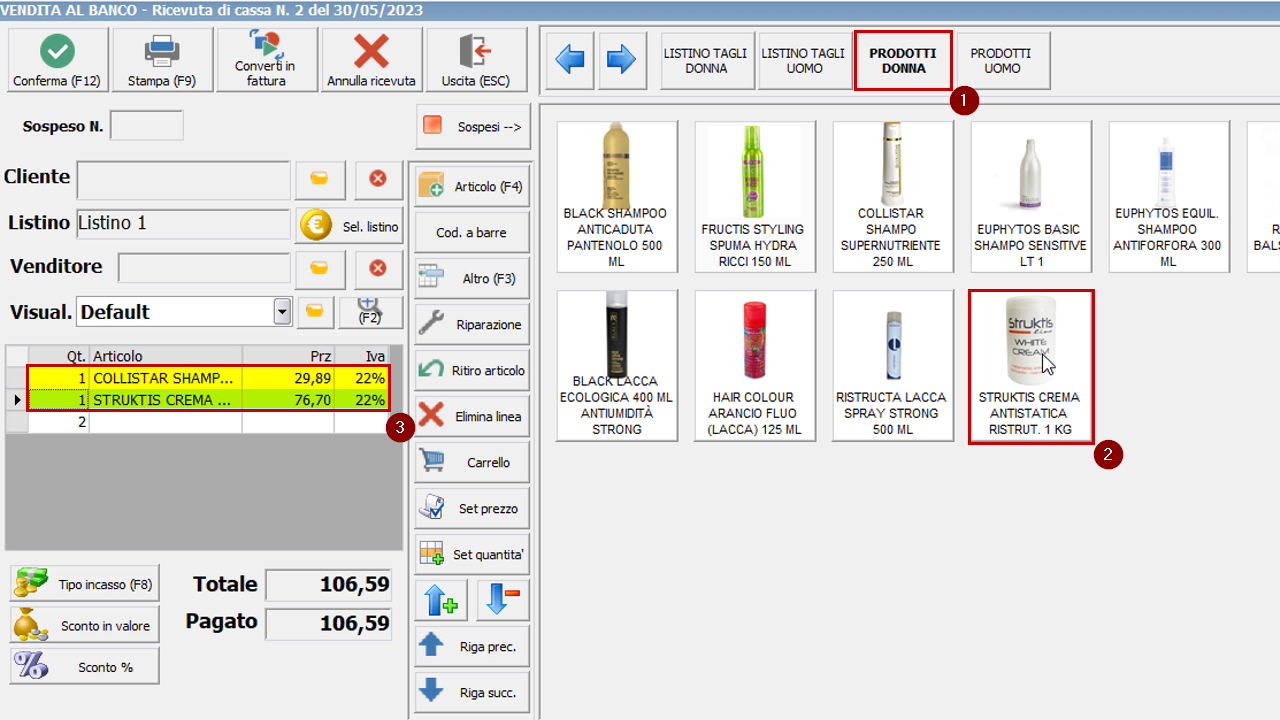Move to next row with Riga succ.
Image resolution: width=1280 pixels, height=720 pixels.
click(x=472, y=692)
